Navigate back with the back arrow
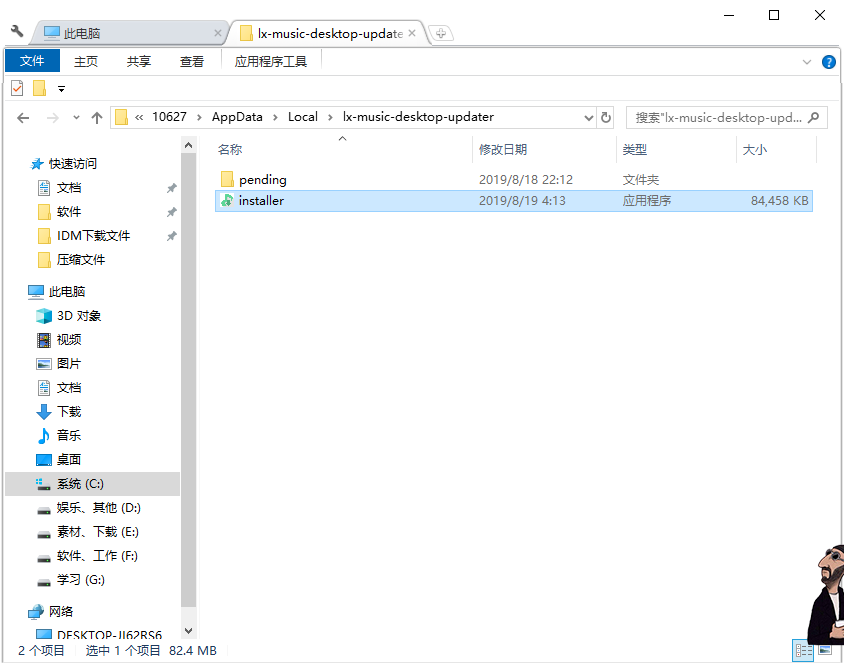This screenshot has height=663, width=844. coord(22,117)
